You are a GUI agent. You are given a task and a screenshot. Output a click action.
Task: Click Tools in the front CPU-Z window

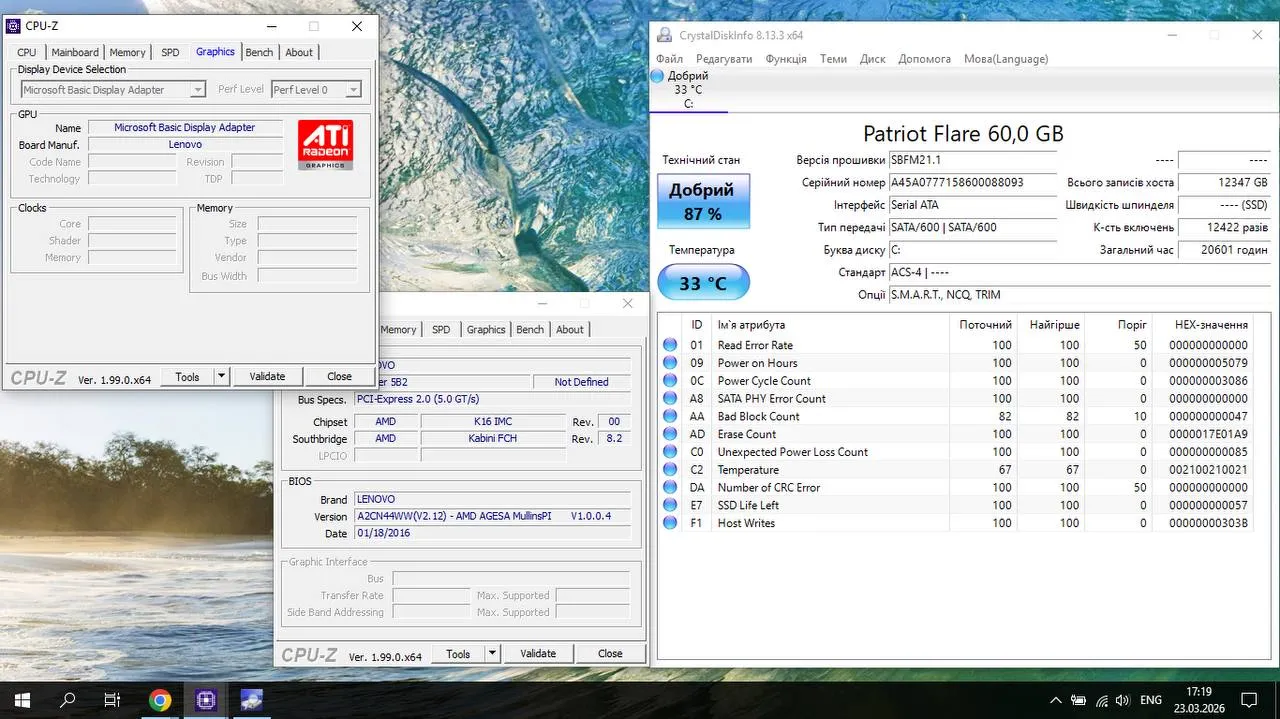click(x=187, y=377)
